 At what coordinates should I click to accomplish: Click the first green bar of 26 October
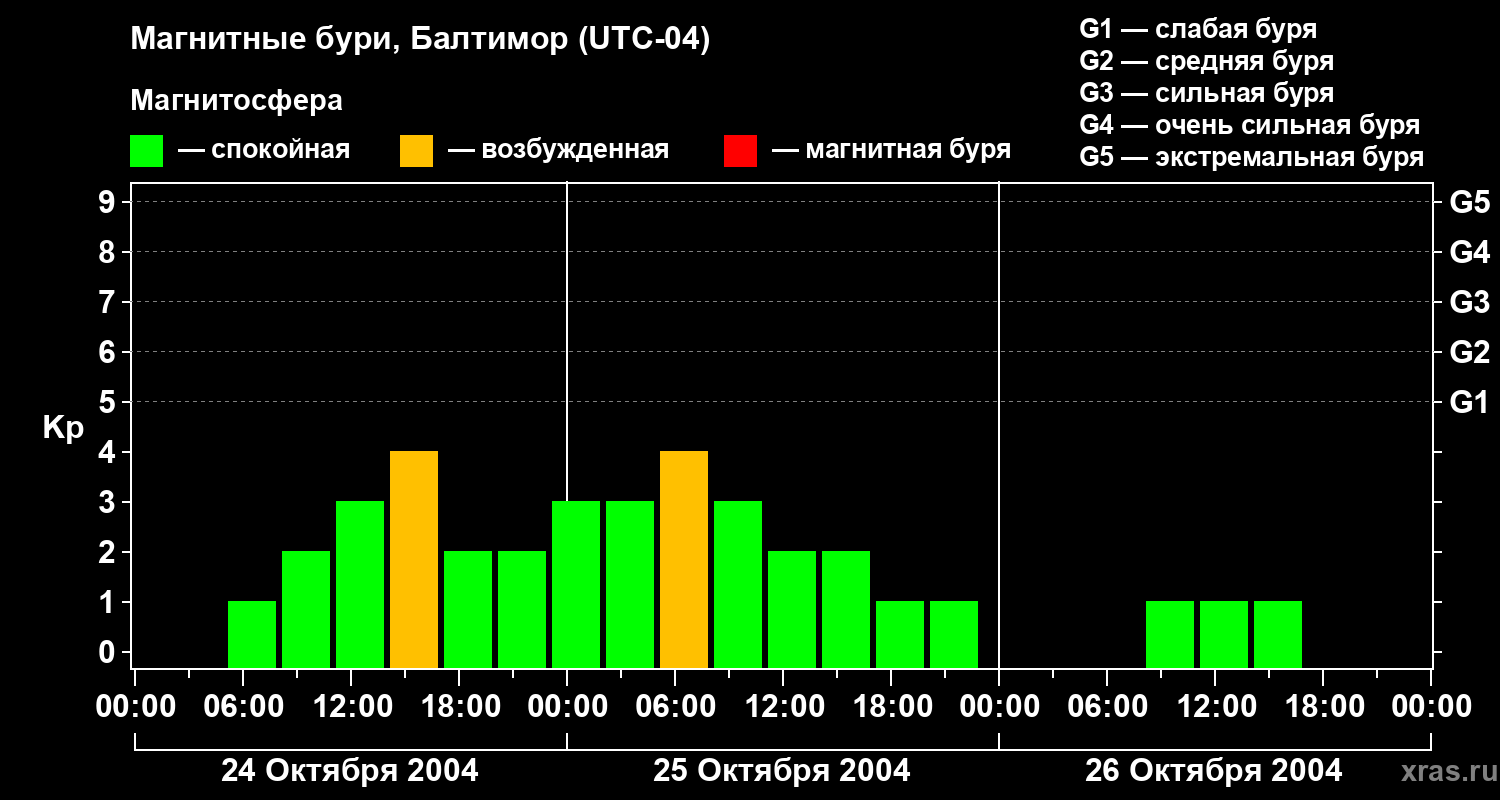click(1170, 634)
